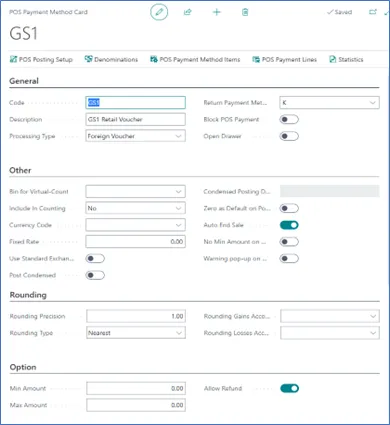This screenshot has width=390, height=425.
Task: Expand the Processing Type dropdown
Action: 135,136
